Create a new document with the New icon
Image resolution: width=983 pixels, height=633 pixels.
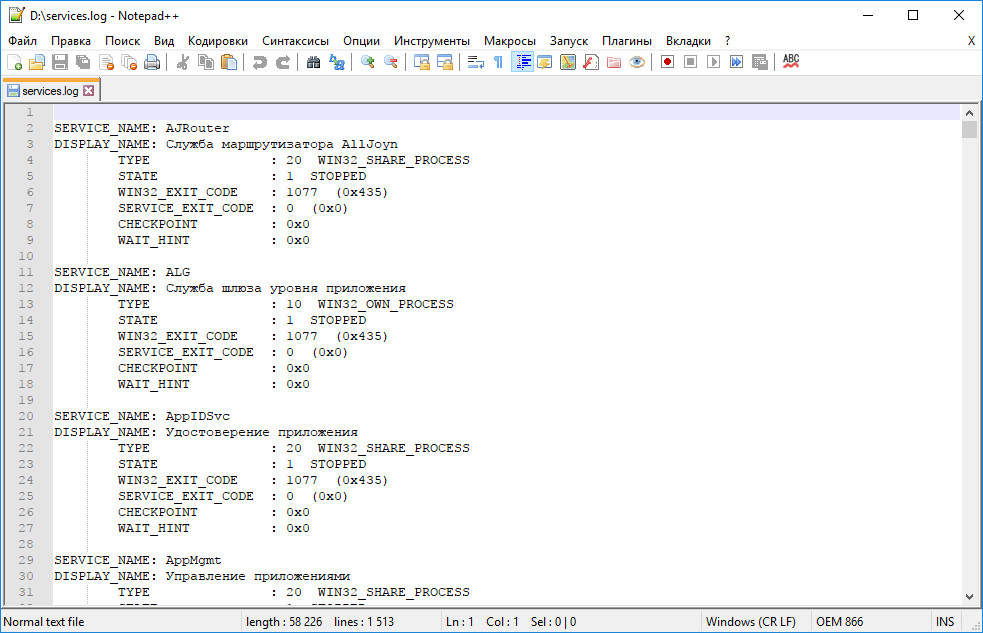pos(14,62)
